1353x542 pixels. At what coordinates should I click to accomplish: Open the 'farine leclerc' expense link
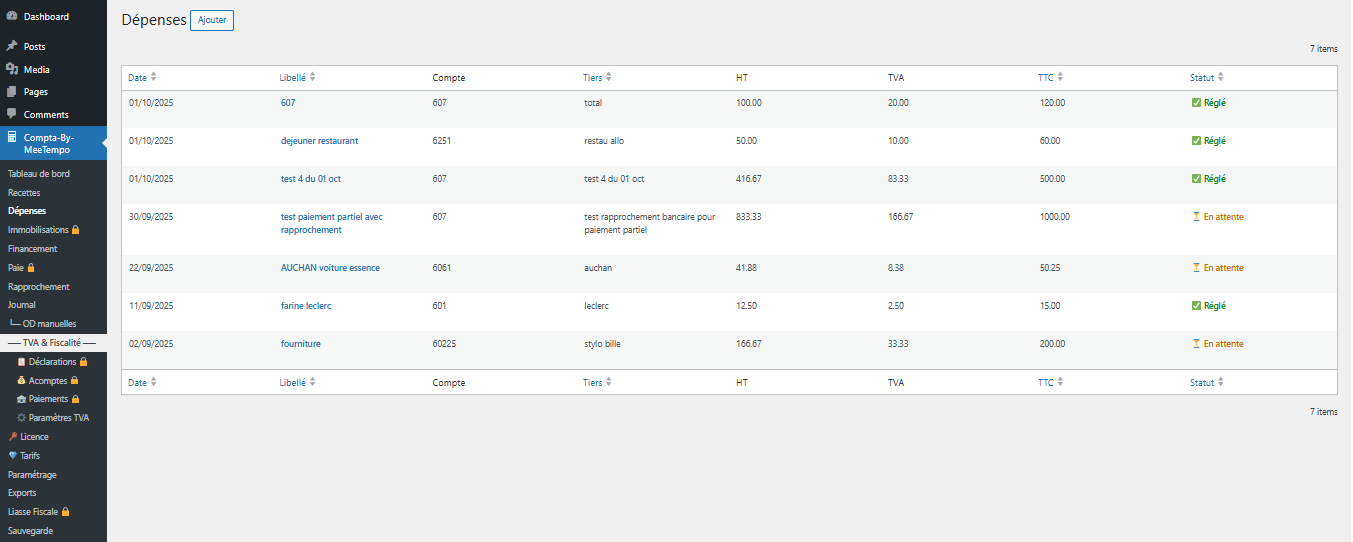coord(306,306)
